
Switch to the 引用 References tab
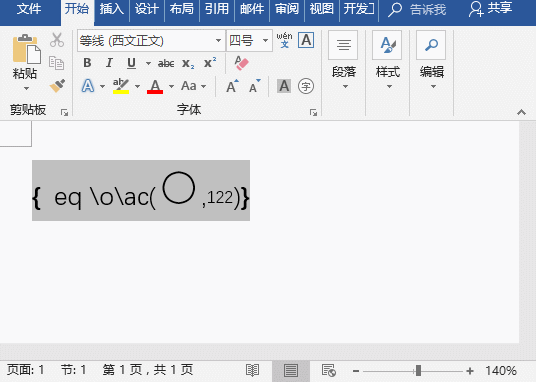tap(217, 9)
